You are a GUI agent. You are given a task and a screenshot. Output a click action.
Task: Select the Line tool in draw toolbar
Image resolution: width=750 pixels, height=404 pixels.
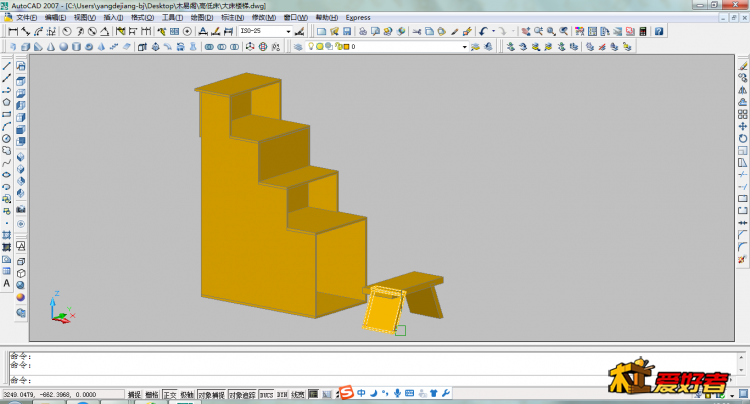[7, 66]
